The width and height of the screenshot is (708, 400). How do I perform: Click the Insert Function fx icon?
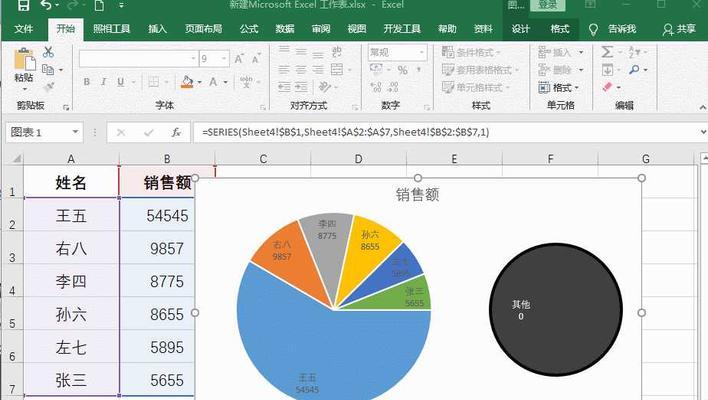pyautogui.click(x=176, y=132)
